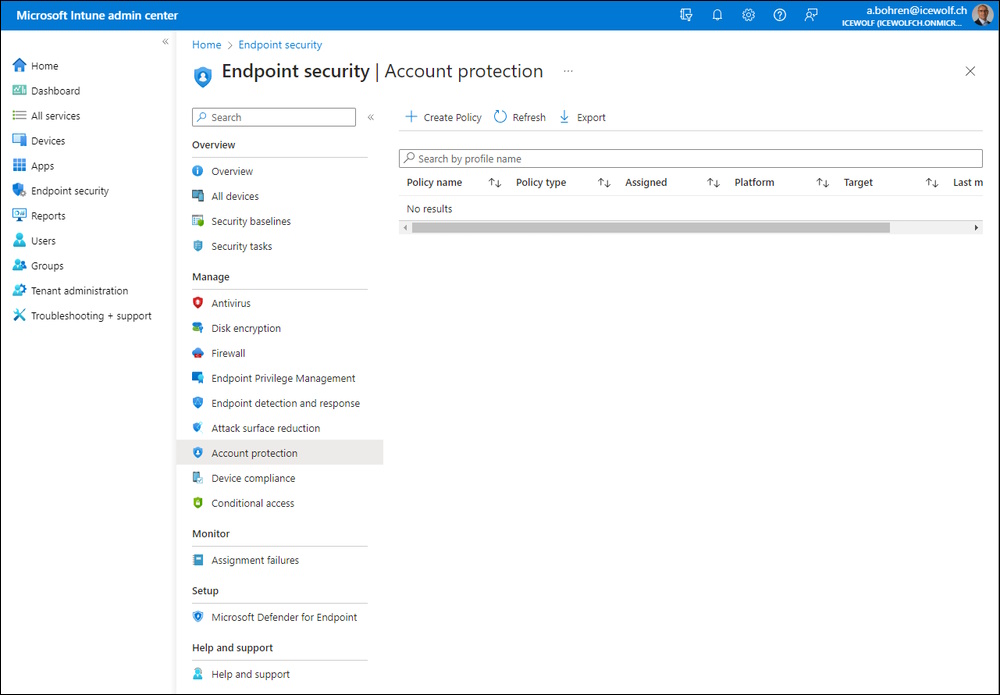Click the Security baselines icon
Viewport: 1000px width, 695px height.
(x=198, y=221)
